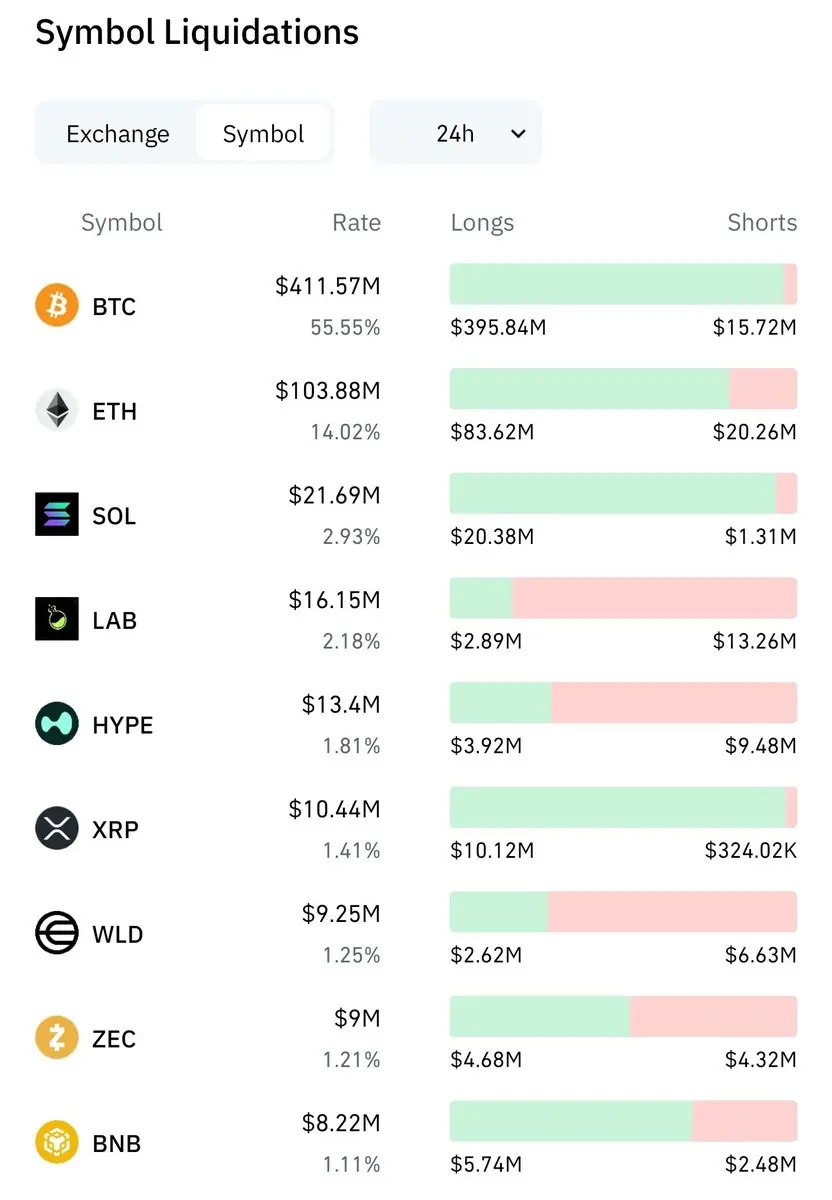Open the LAB token icon

coord(56,620)
